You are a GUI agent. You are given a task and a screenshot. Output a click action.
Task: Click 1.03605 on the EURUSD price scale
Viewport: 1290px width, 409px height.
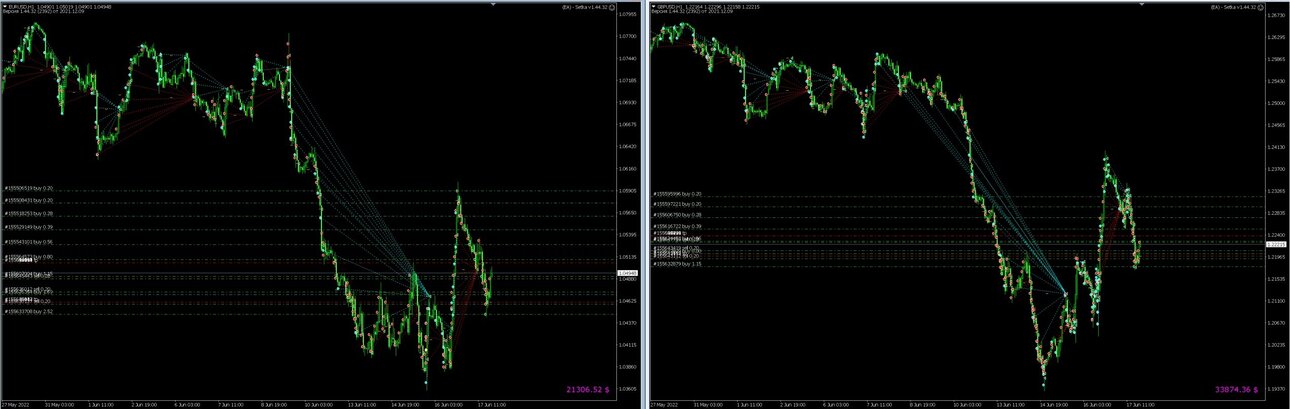click(x=629, y=389)
